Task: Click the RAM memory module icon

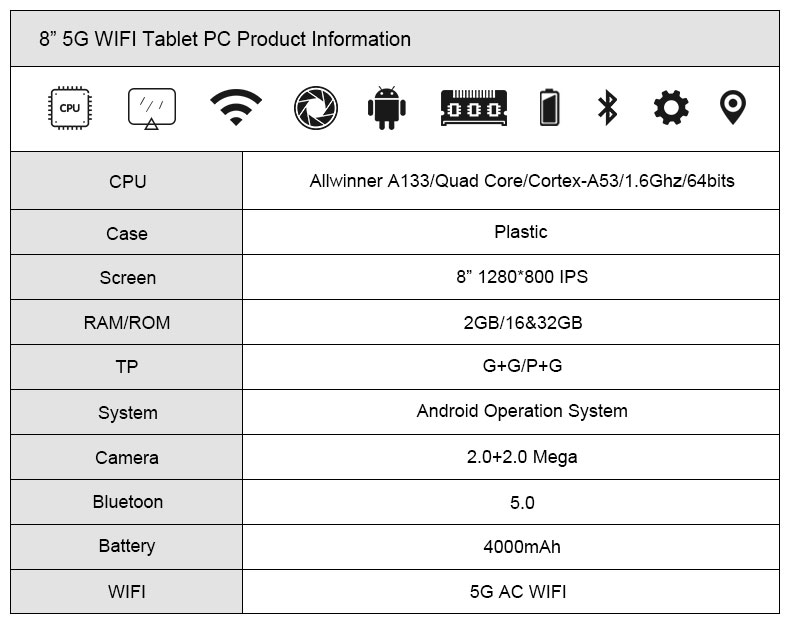Action: 474,108
